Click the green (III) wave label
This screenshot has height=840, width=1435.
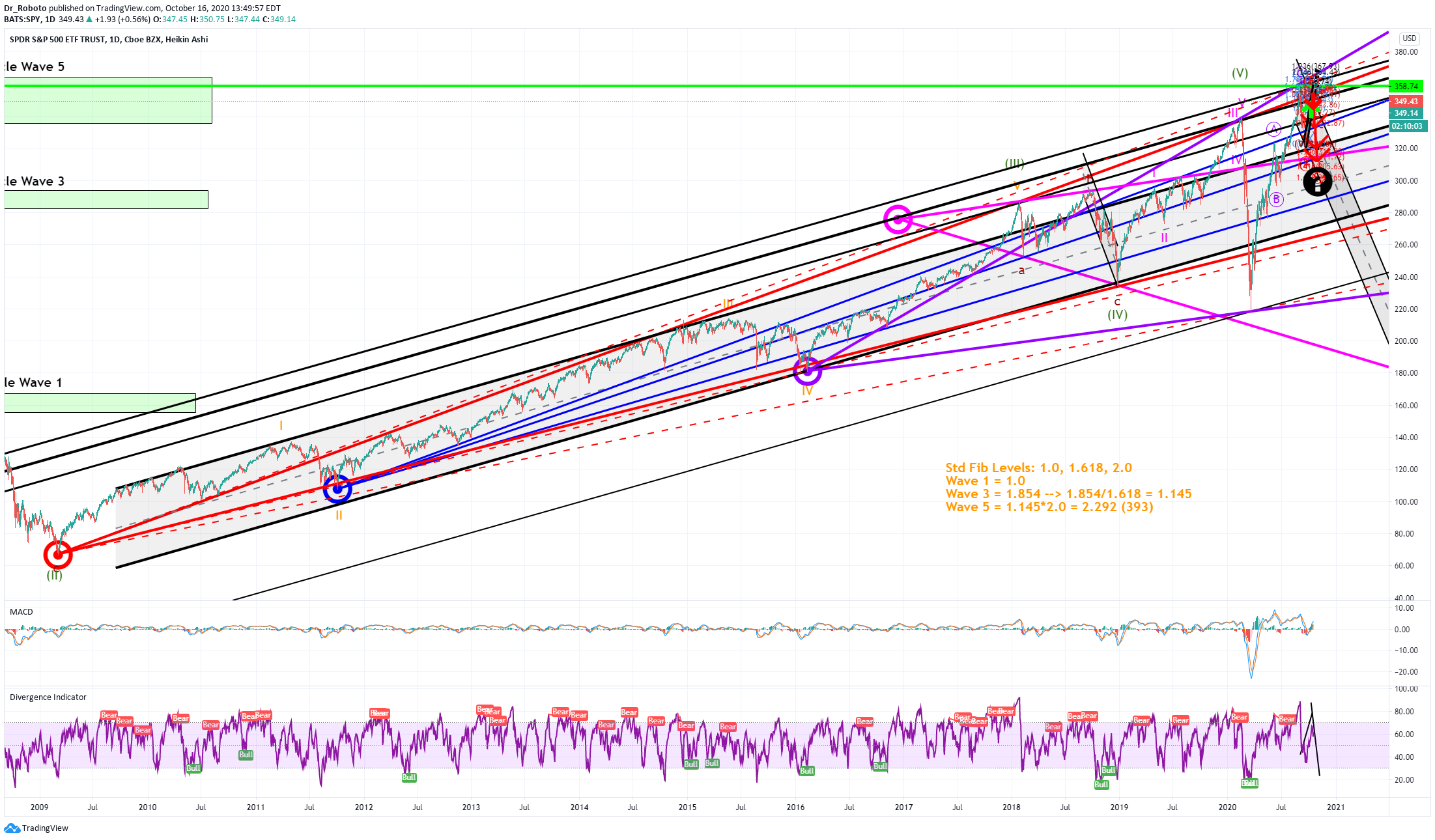[x=1014, y=163]
